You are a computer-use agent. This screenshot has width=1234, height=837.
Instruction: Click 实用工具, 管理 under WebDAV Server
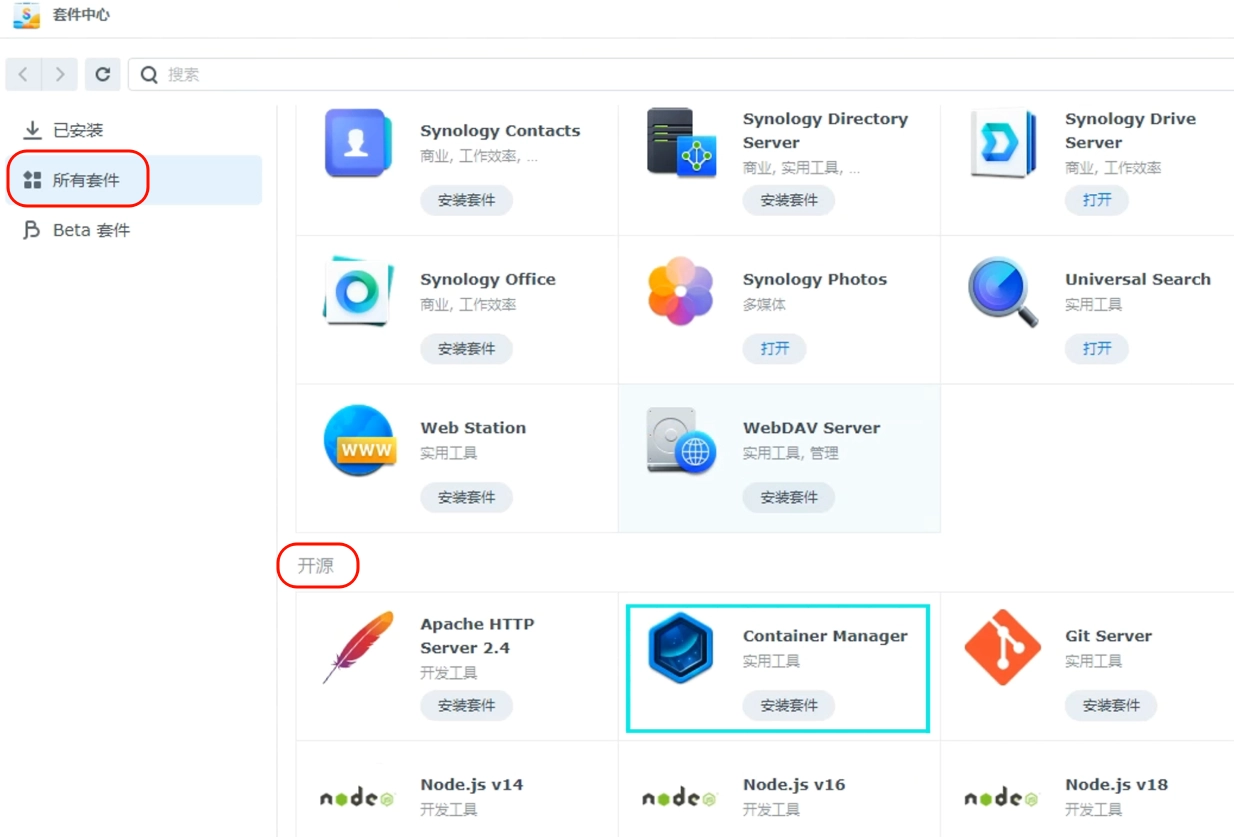[791, 453]
